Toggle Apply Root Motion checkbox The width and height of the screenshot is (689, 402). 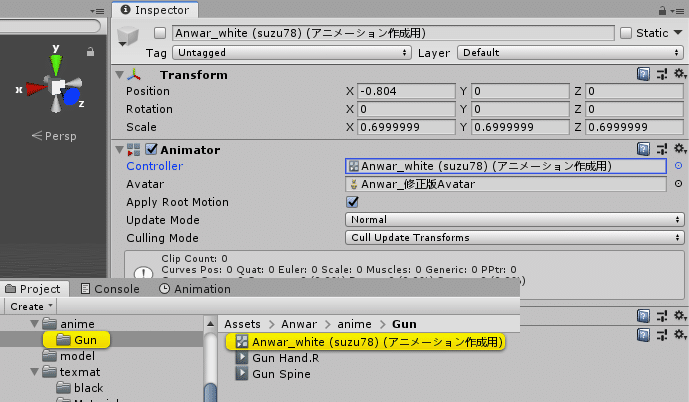pyautogui.click(x=352, y=202)
